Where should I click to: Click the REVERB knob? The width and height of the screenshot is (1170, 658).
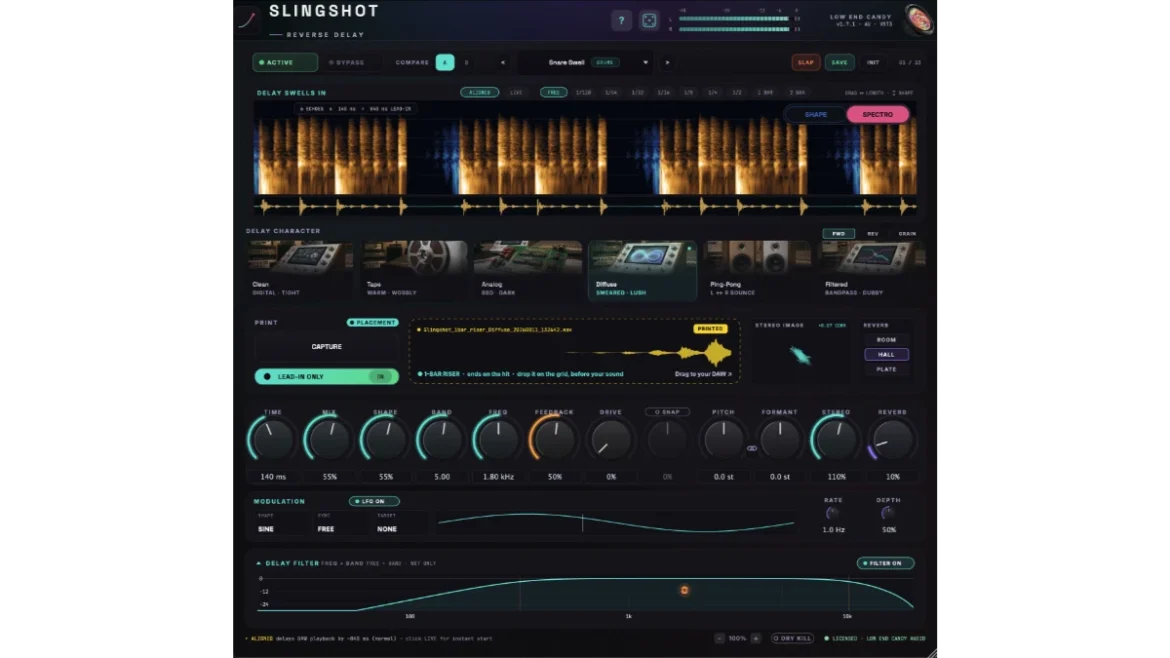pos(892,439)
